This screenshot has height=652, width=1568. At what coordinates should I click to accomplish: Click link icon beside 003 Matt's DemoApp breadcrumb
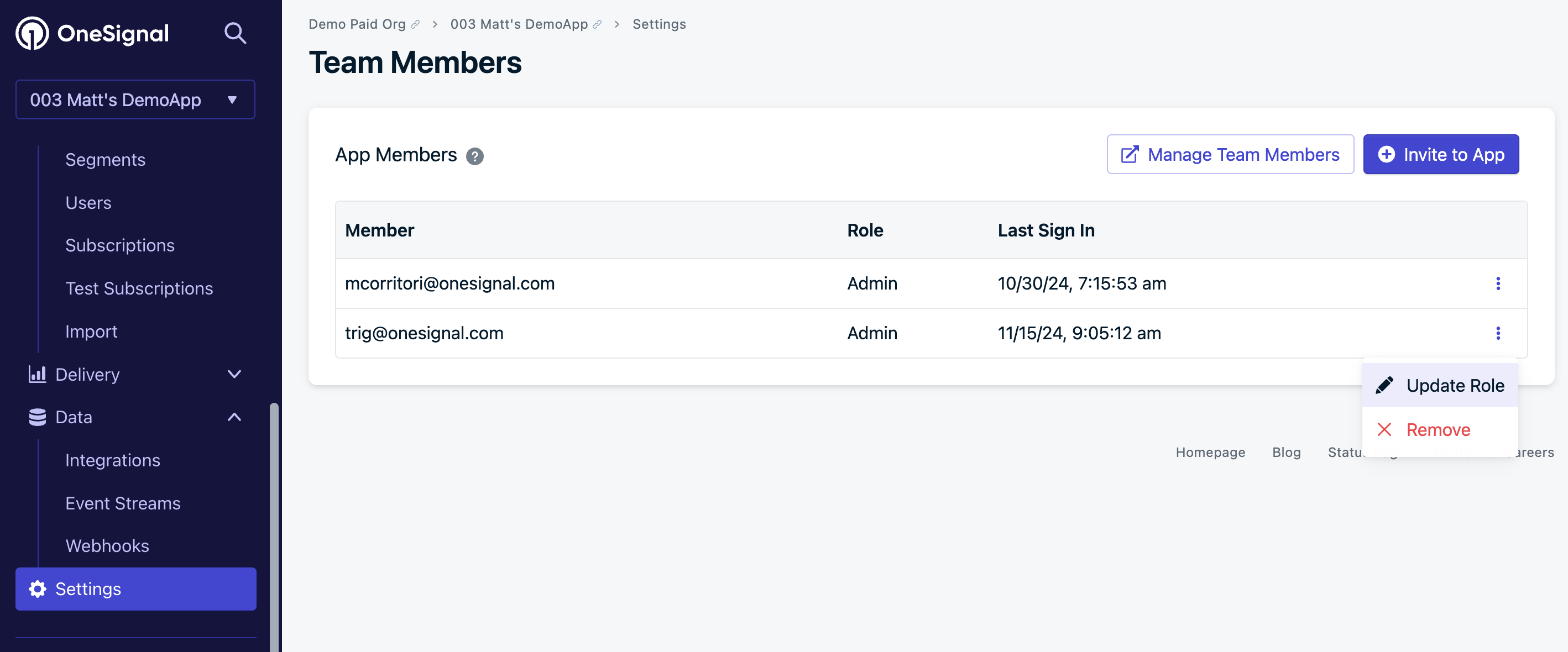(x=597, y=24)
